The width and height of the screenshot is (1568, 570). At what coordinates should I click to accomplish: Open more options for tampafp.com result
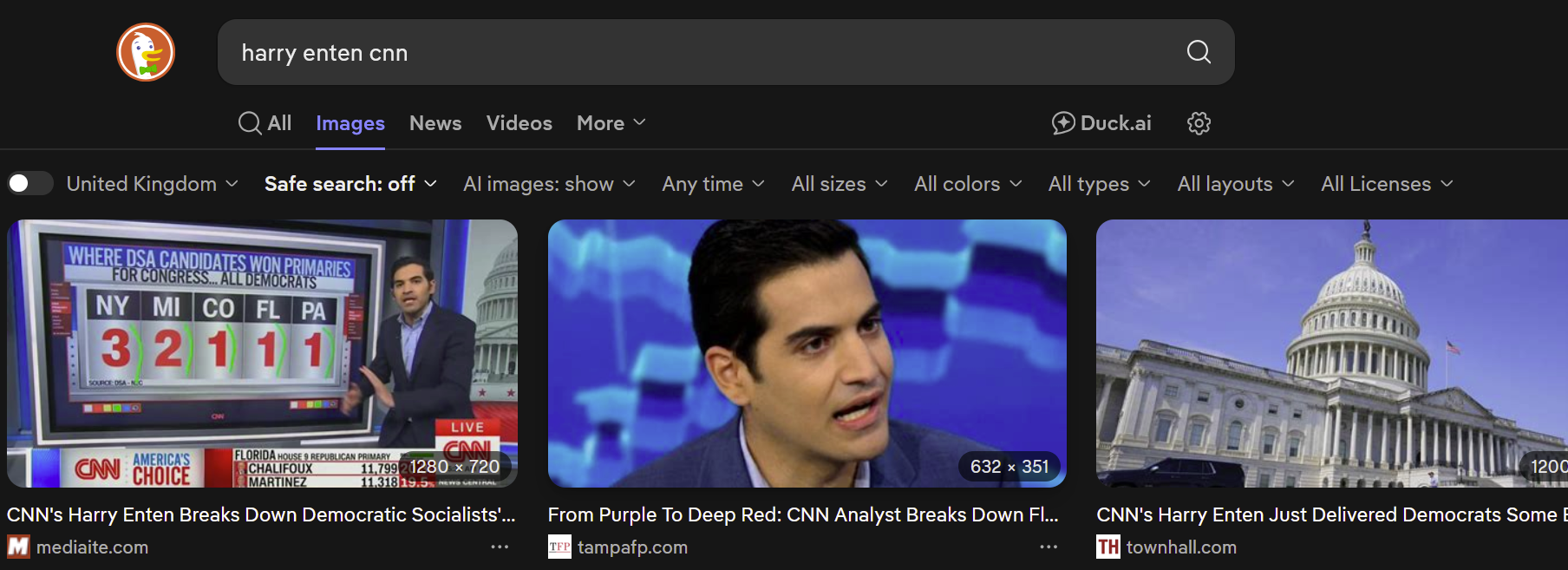point(1049,547)
